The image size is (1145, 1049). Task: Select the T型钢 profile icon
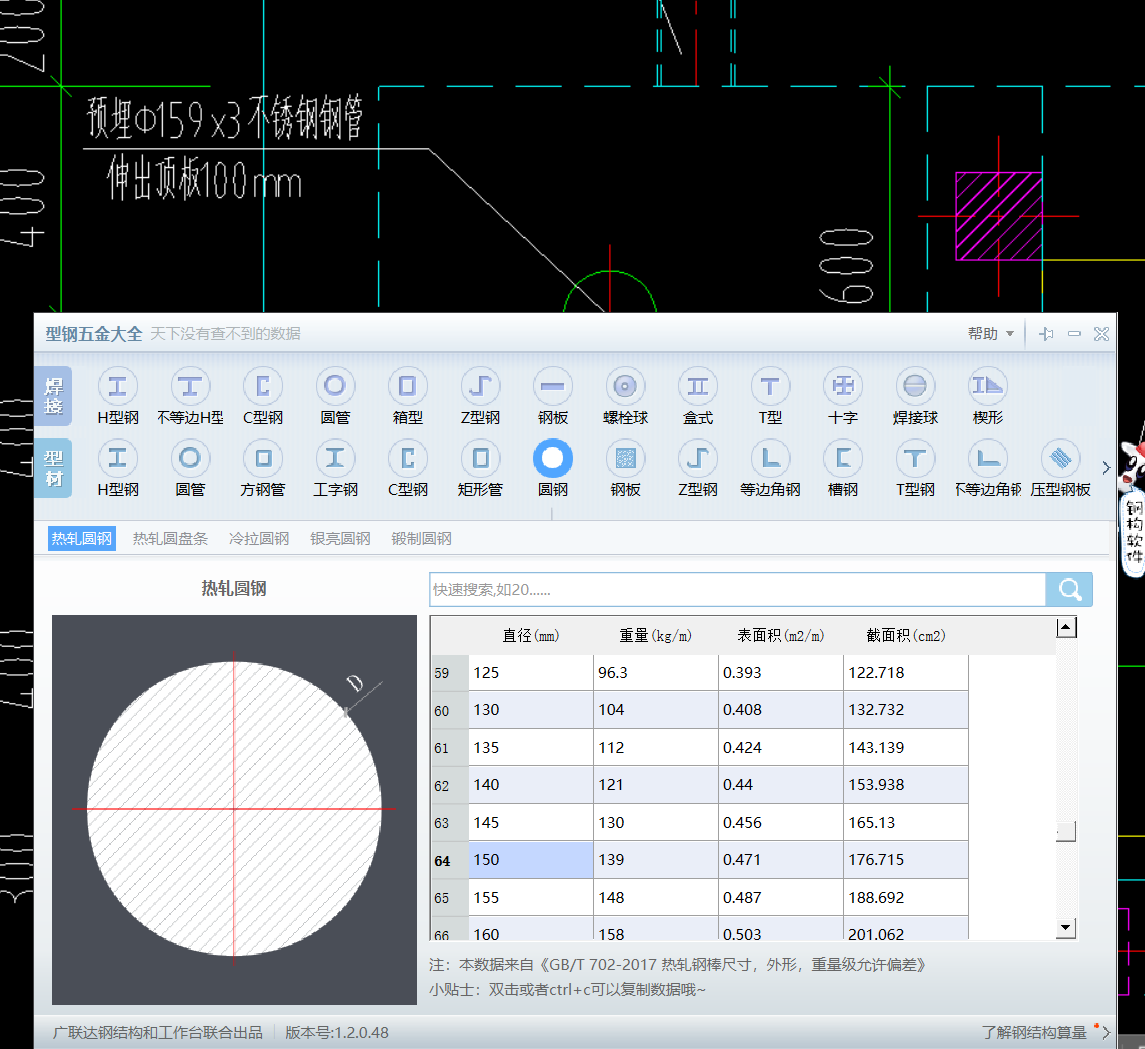coord(915,458)
